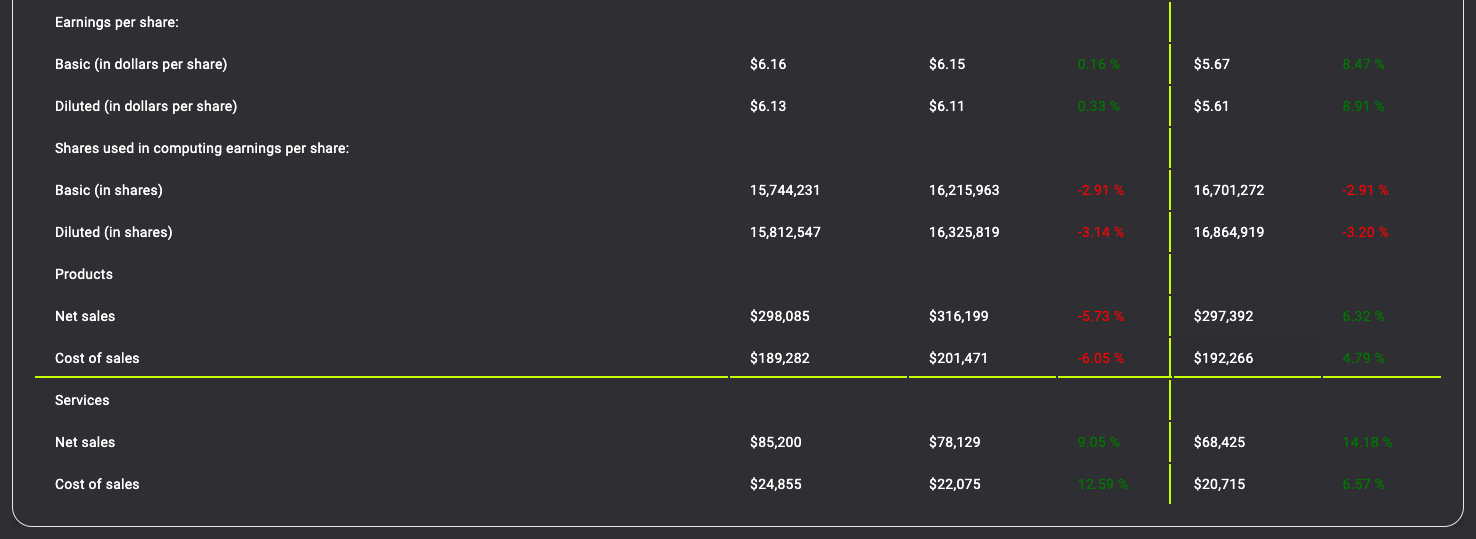Click Products Net sales $298,085 value

coord(780,316)
